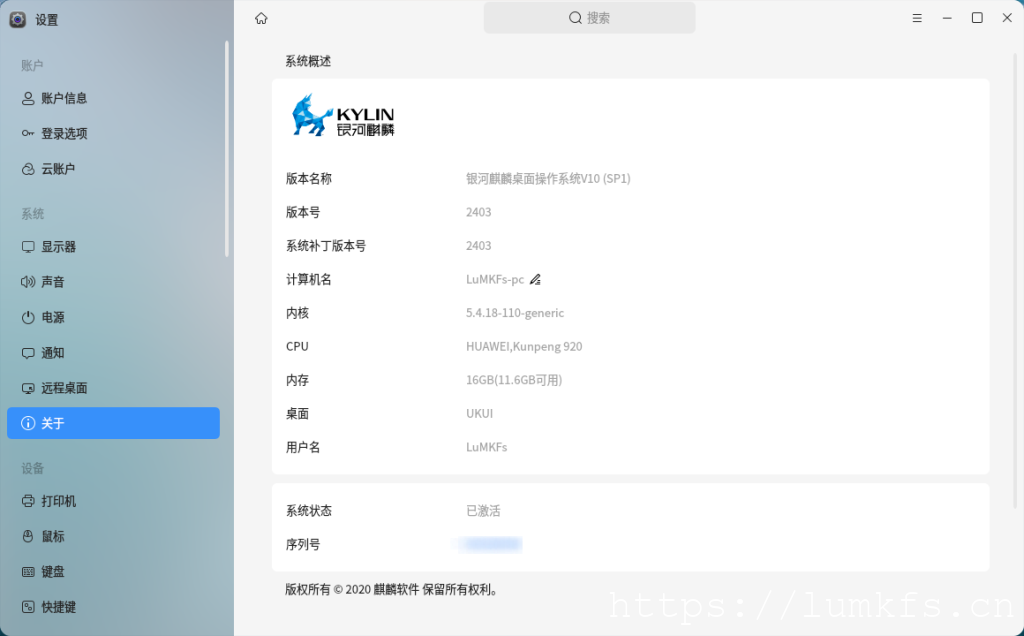Screen dimensions: 1024x636
Task: Click the Settings app icon in the top-left corner
Action: click(17, 19)
